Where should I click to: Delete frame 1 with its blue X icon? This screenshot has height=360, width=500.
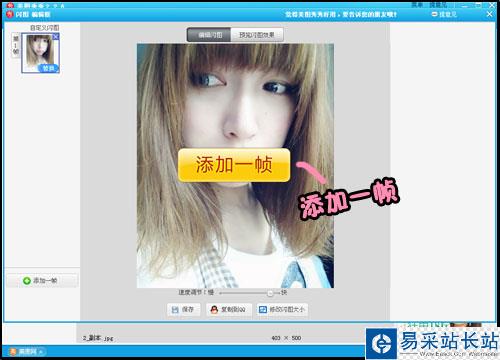pos(56,37)
